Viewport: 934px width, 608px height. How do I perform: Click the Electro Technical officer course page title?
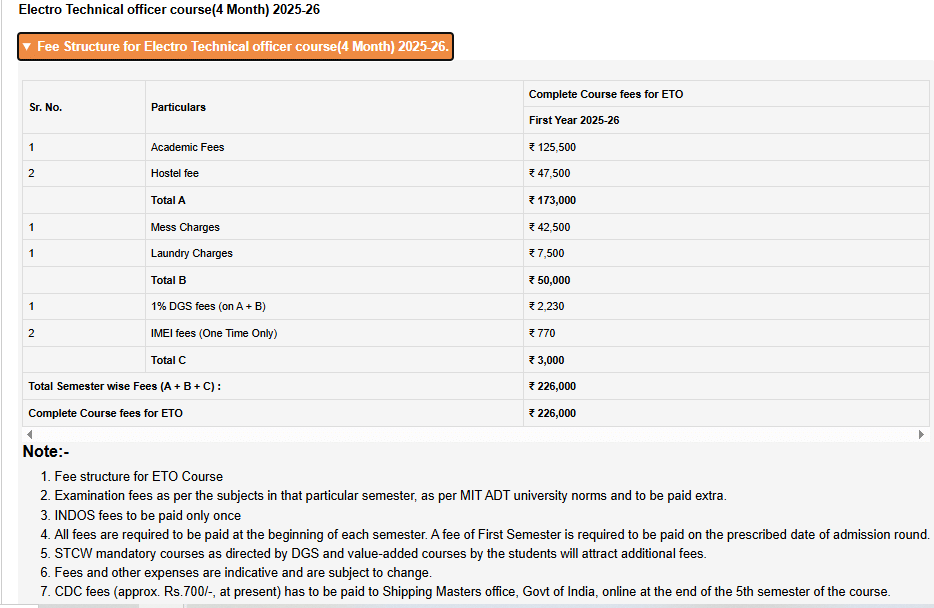coord(169,9)
